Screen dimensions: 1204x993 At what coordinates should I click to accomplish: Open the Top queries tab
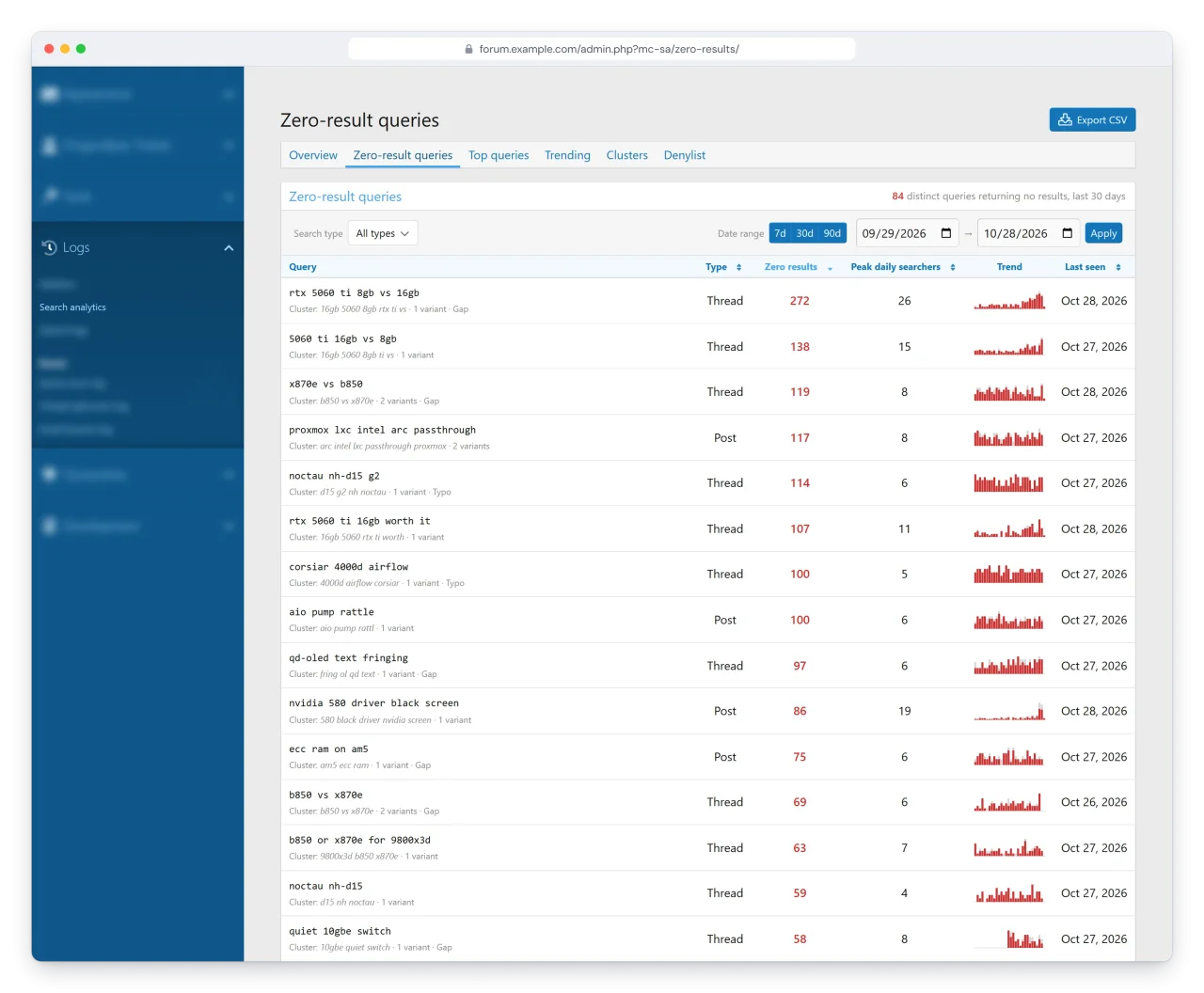(x=499, y=155)
